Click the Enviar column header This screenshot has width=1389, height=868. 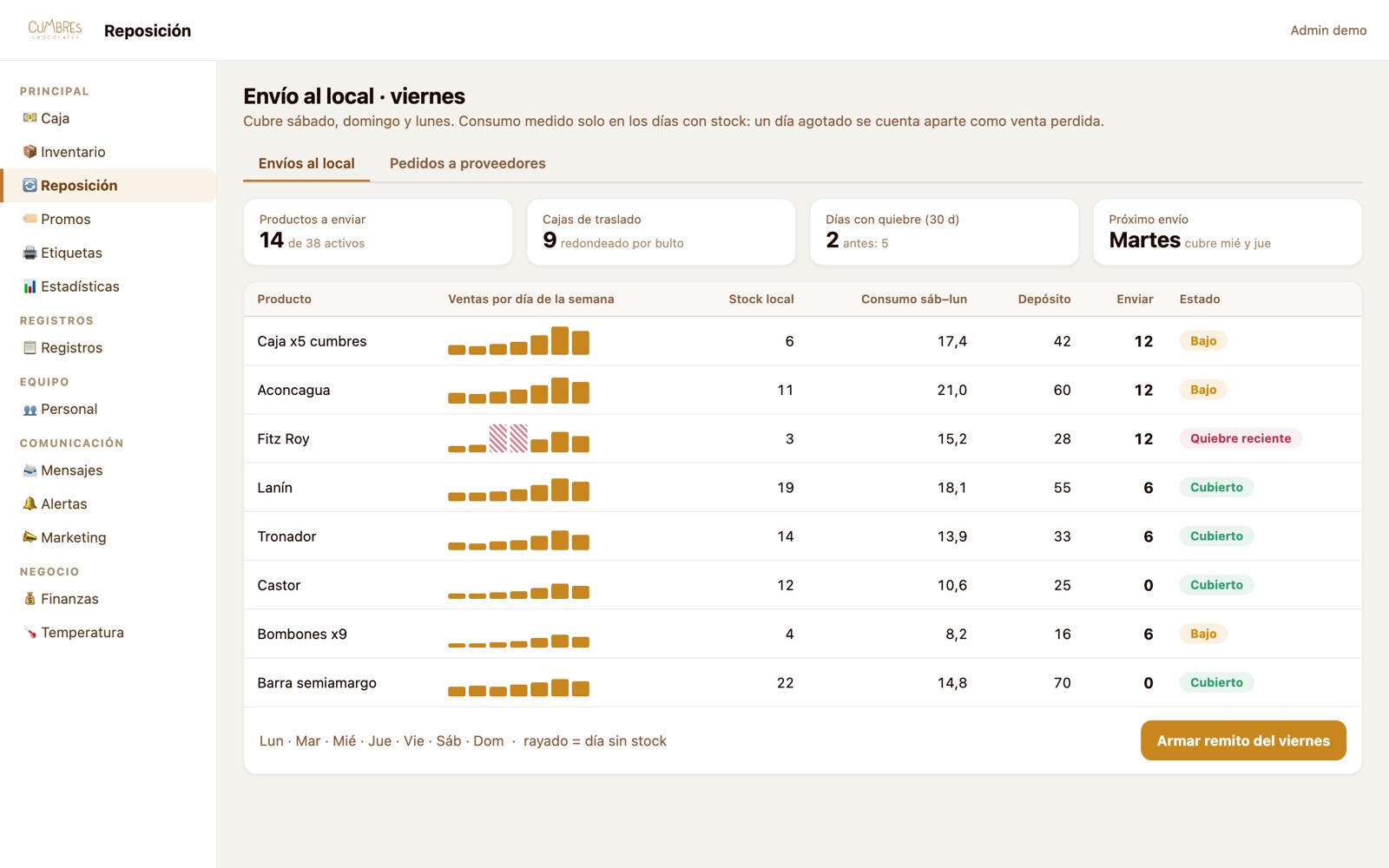pyautogui.click(x=1135, y=299)
